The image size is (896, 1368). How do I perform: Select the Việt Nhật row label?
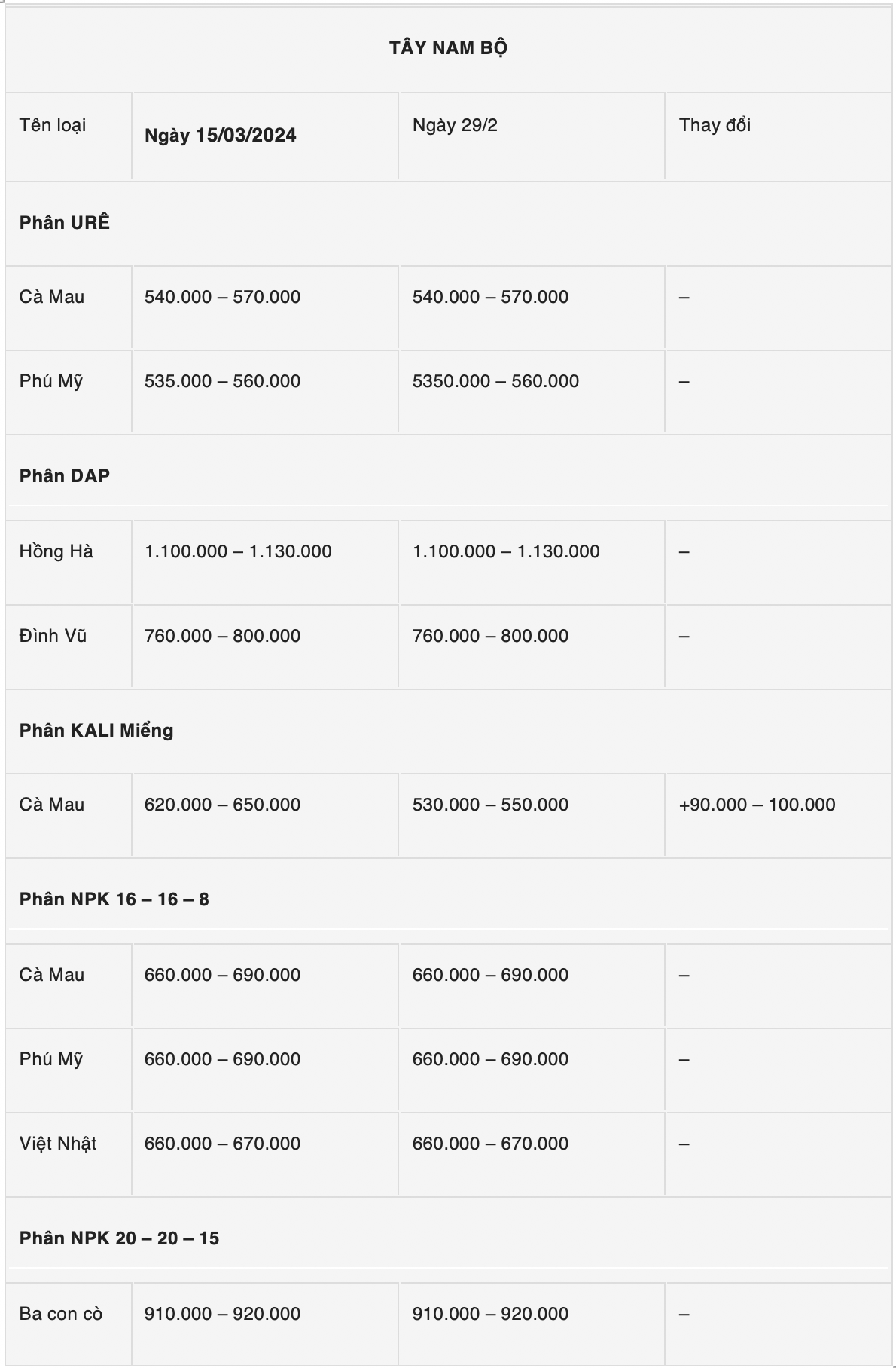coord(58,1144)
